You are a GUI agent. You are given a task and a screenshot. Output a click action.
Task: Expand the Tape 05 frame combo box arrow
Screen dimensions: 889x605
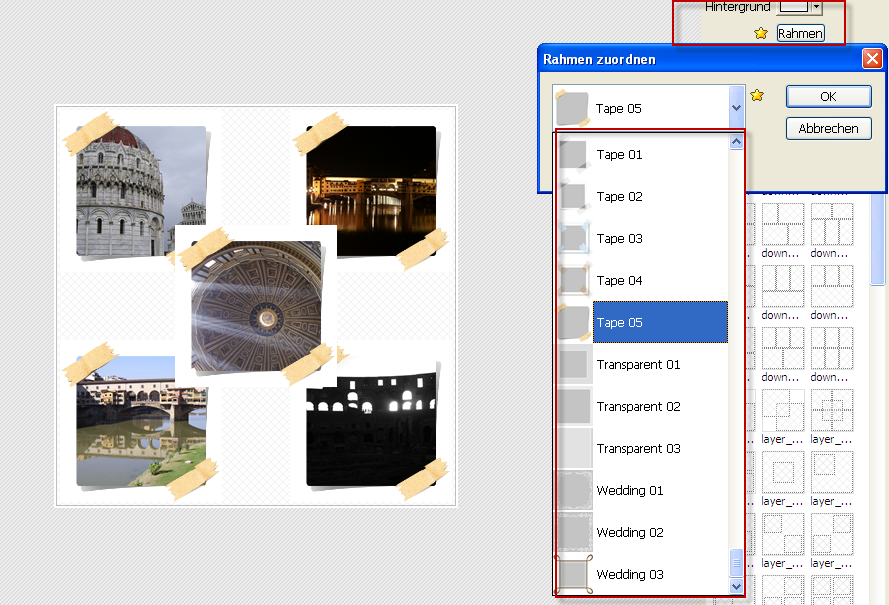pos(737,107)
